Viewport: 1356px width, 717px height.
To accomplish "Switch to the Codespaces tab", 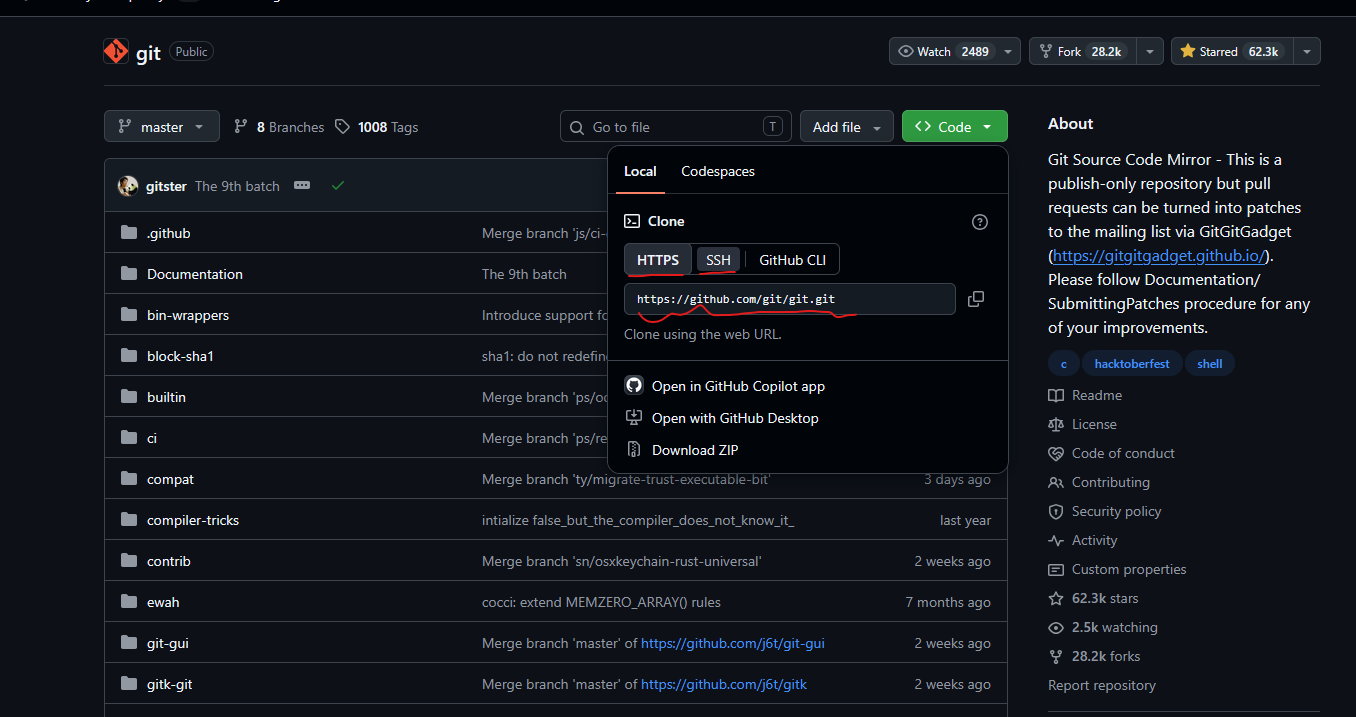I will (x=718, y=171).
